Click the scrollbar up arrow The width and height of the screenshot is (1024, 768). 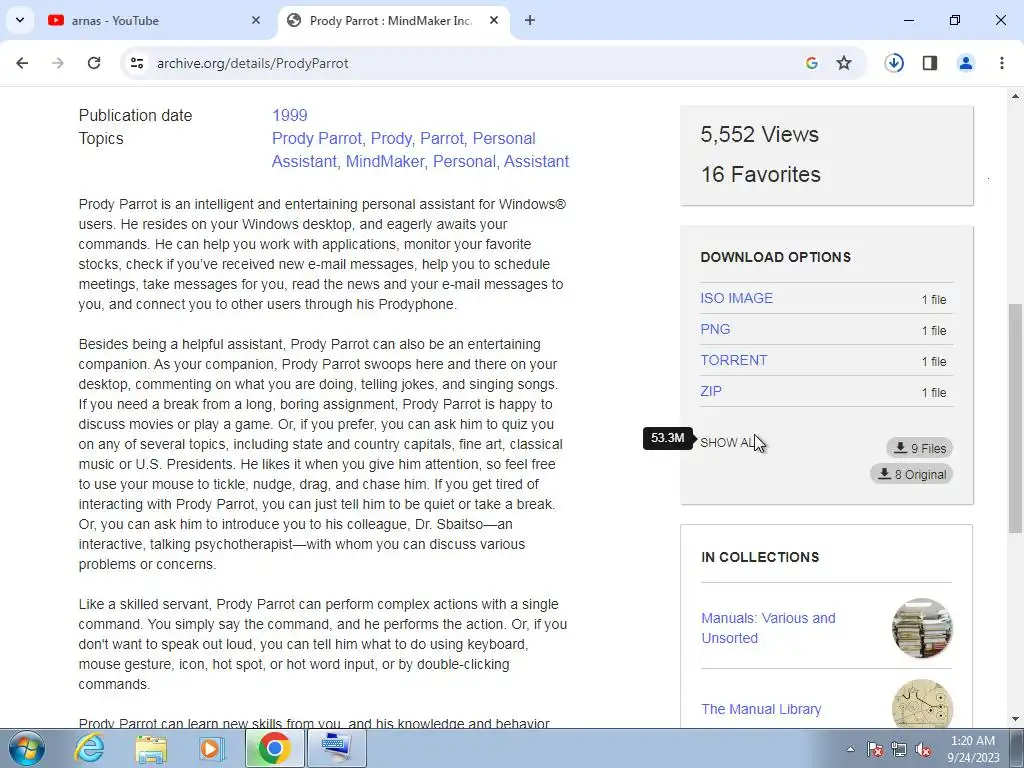tap(1015, 96)
